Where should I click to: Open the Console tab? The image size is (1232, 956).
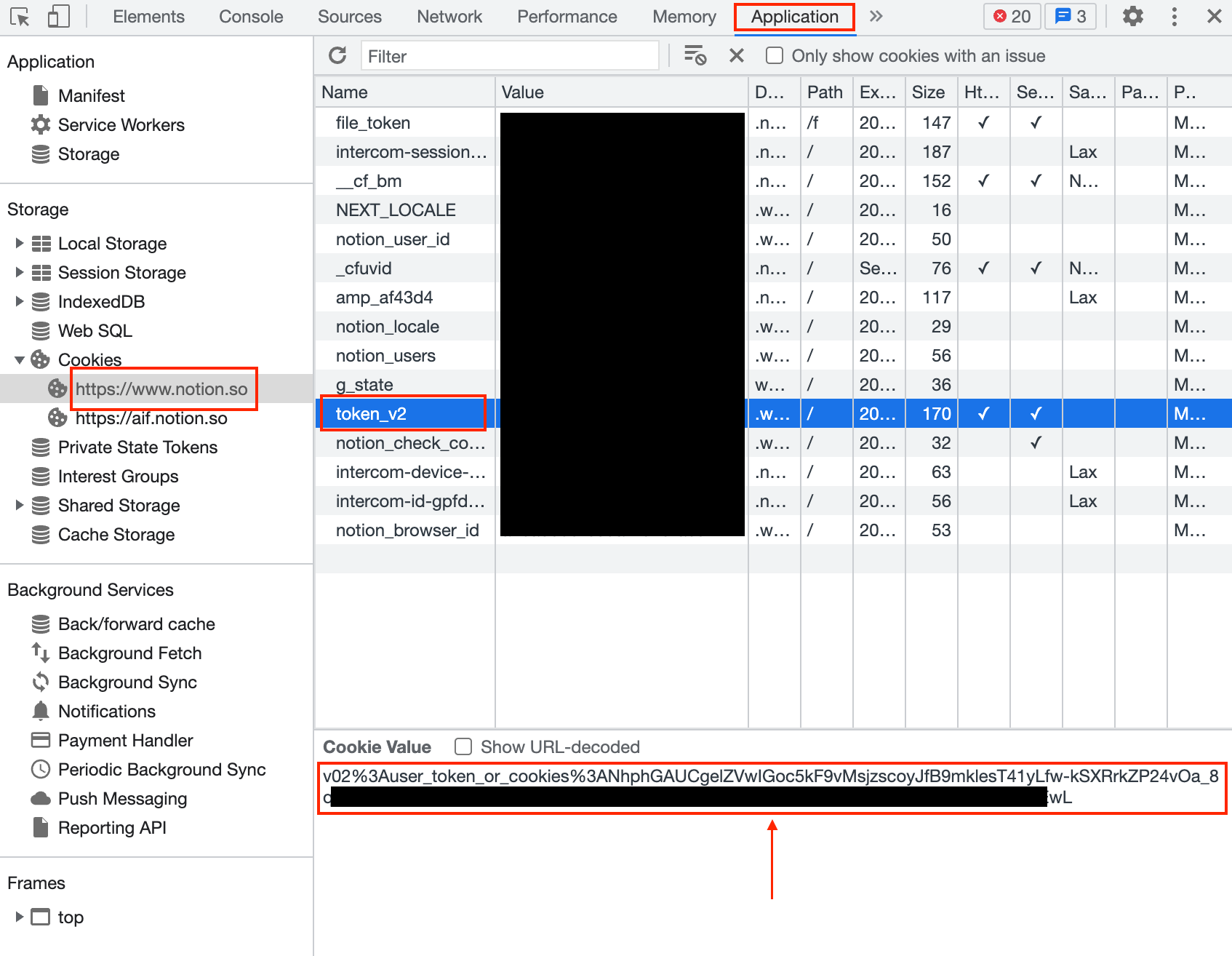(251, 17)
